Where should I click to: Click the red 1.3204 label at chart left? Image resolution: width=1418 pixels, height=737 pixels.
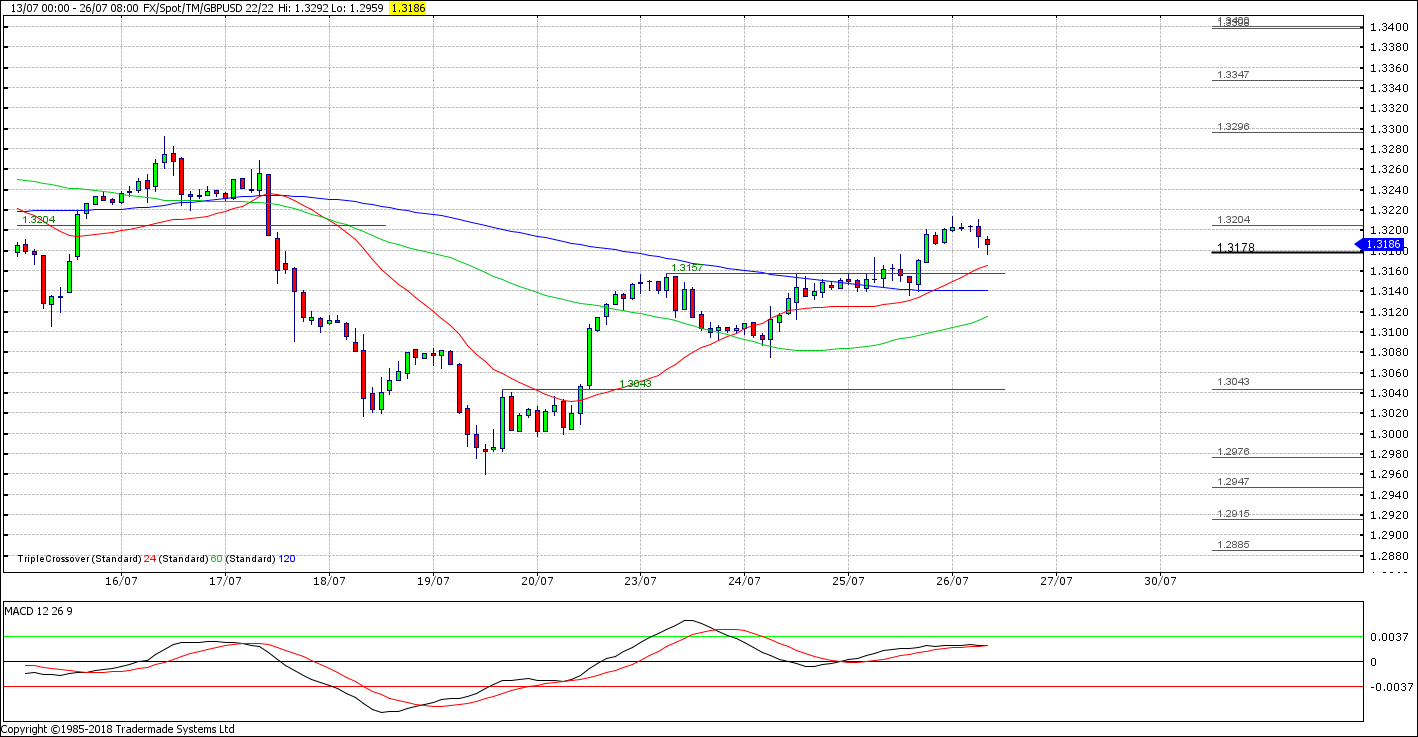click(x=39, y=219)
